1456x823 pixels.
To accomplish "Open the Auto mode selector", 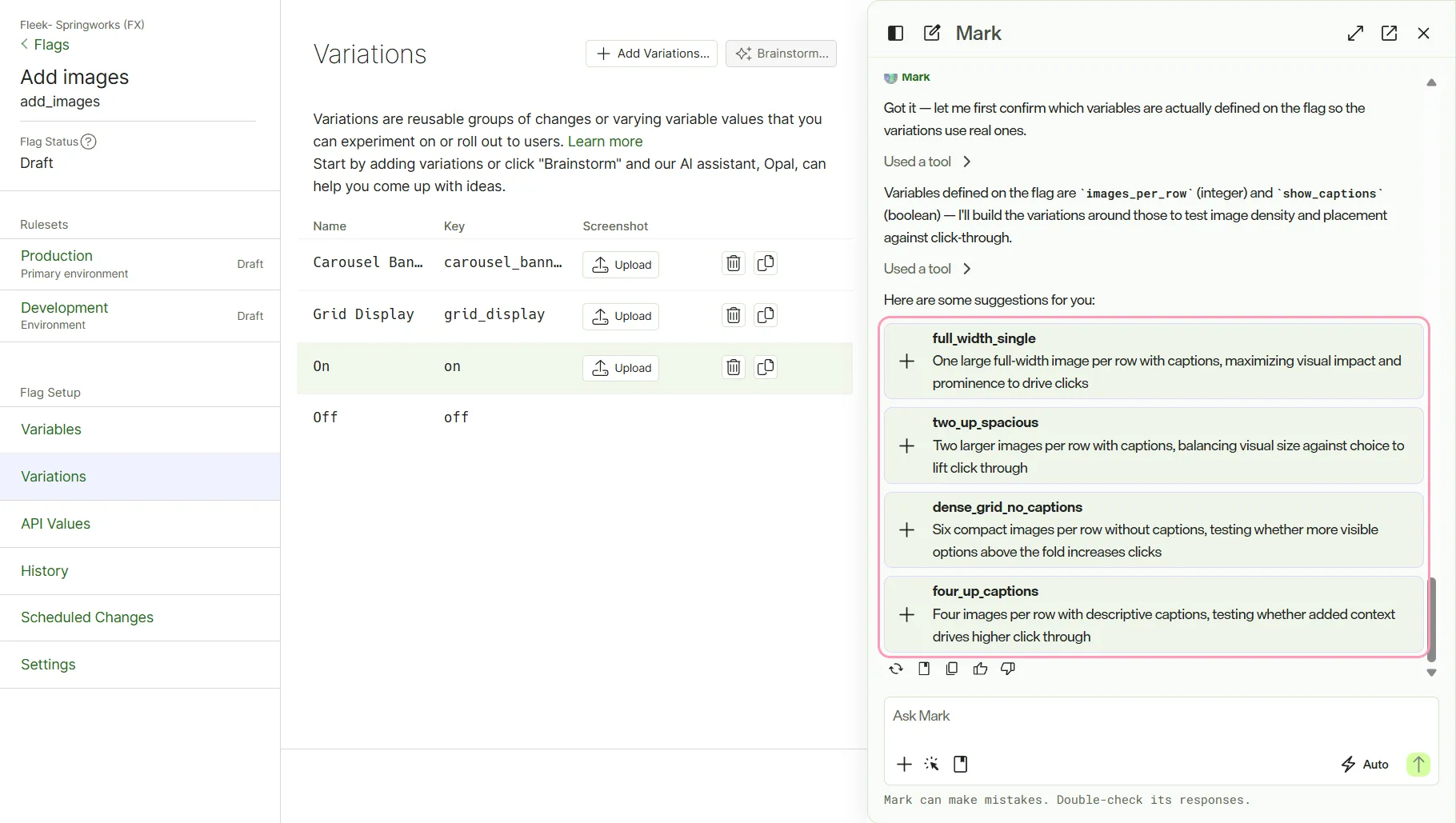I will tap(1365, 765).
